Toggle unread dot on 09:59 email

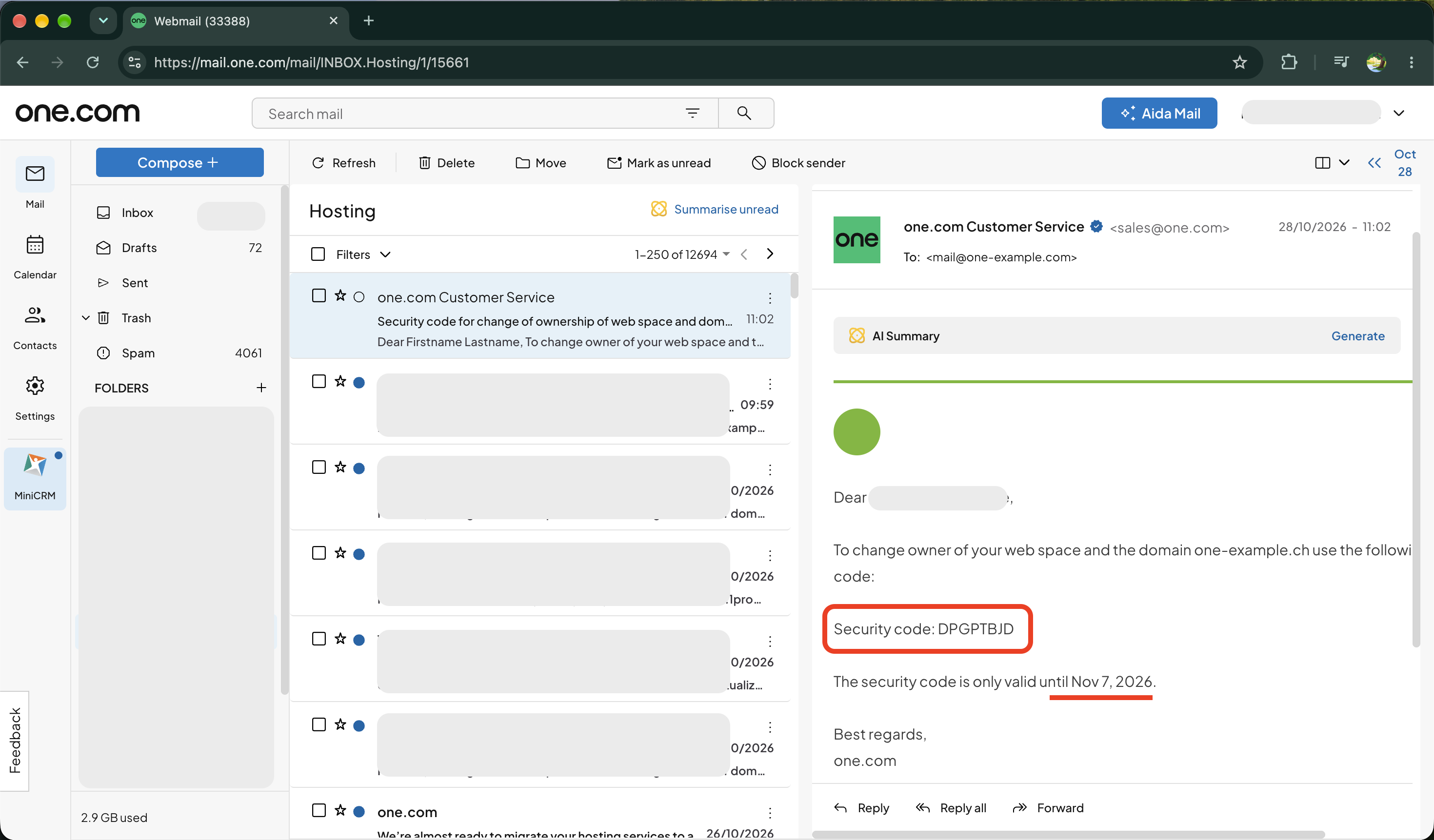click(359, 383)
